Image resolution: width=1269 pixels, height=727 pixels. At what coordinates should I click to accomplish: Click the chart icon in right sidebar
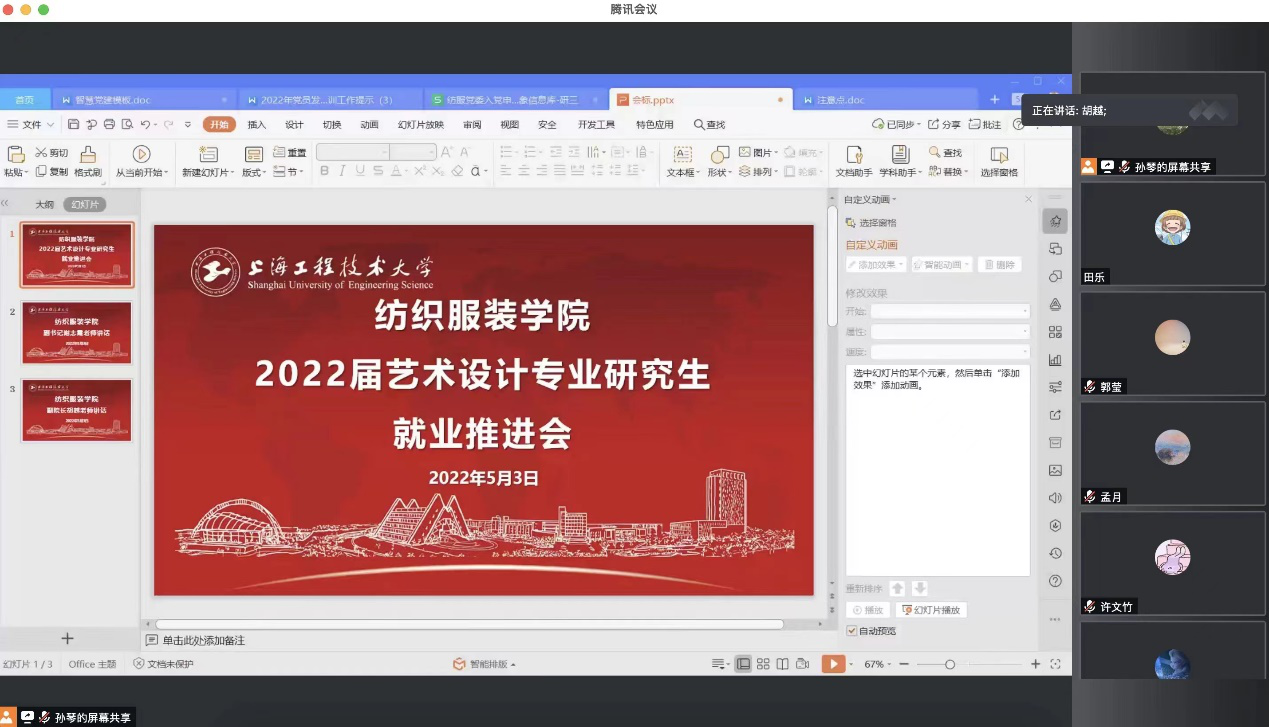(1055, 360)
